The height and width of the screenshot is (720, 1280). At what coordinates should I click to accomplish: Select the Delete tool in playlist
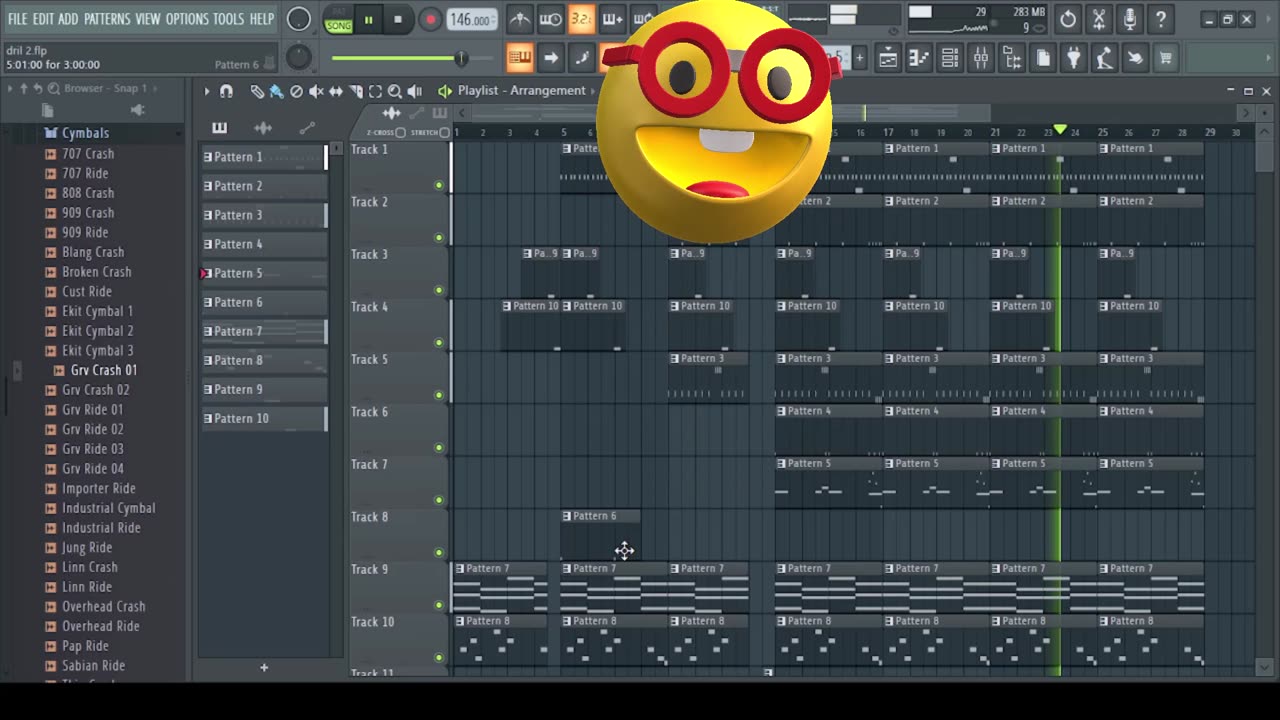[296, 91]
